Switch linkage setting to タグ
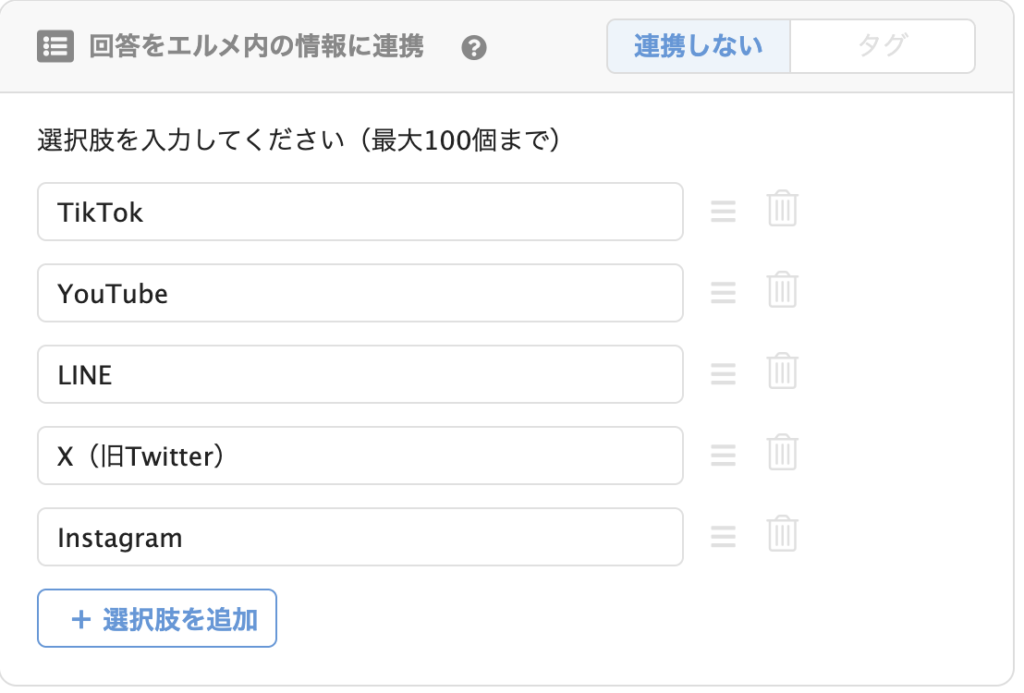Screen dimensions: 1024x693 tap(882, 46)
